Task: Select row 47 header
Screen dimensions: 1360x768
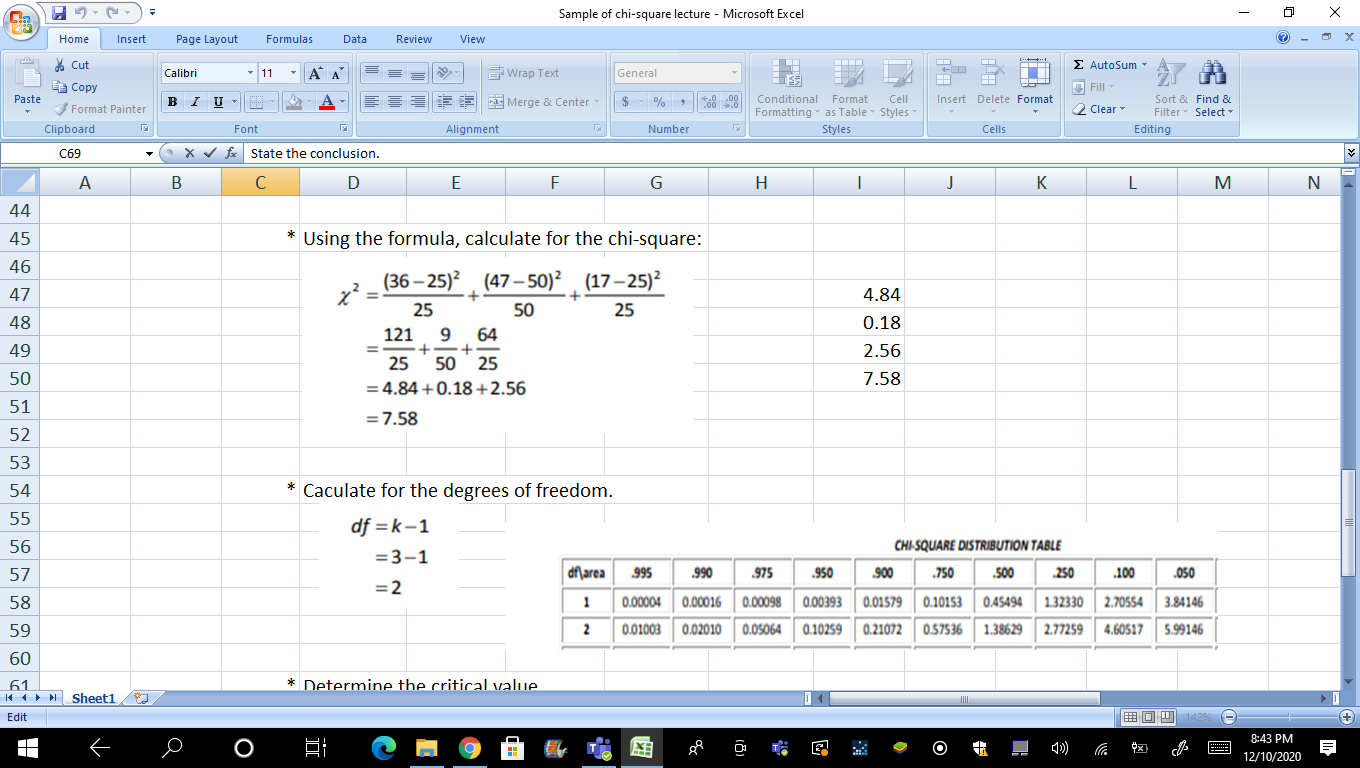Action: [20, 295]
